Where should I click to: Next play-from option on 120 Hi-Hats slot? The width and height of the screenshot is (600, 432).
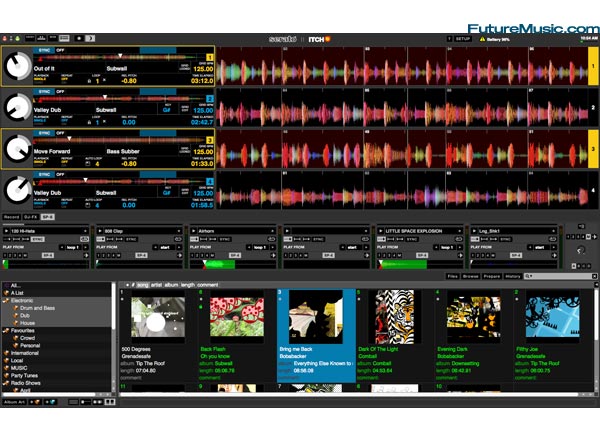click(86, 247)
